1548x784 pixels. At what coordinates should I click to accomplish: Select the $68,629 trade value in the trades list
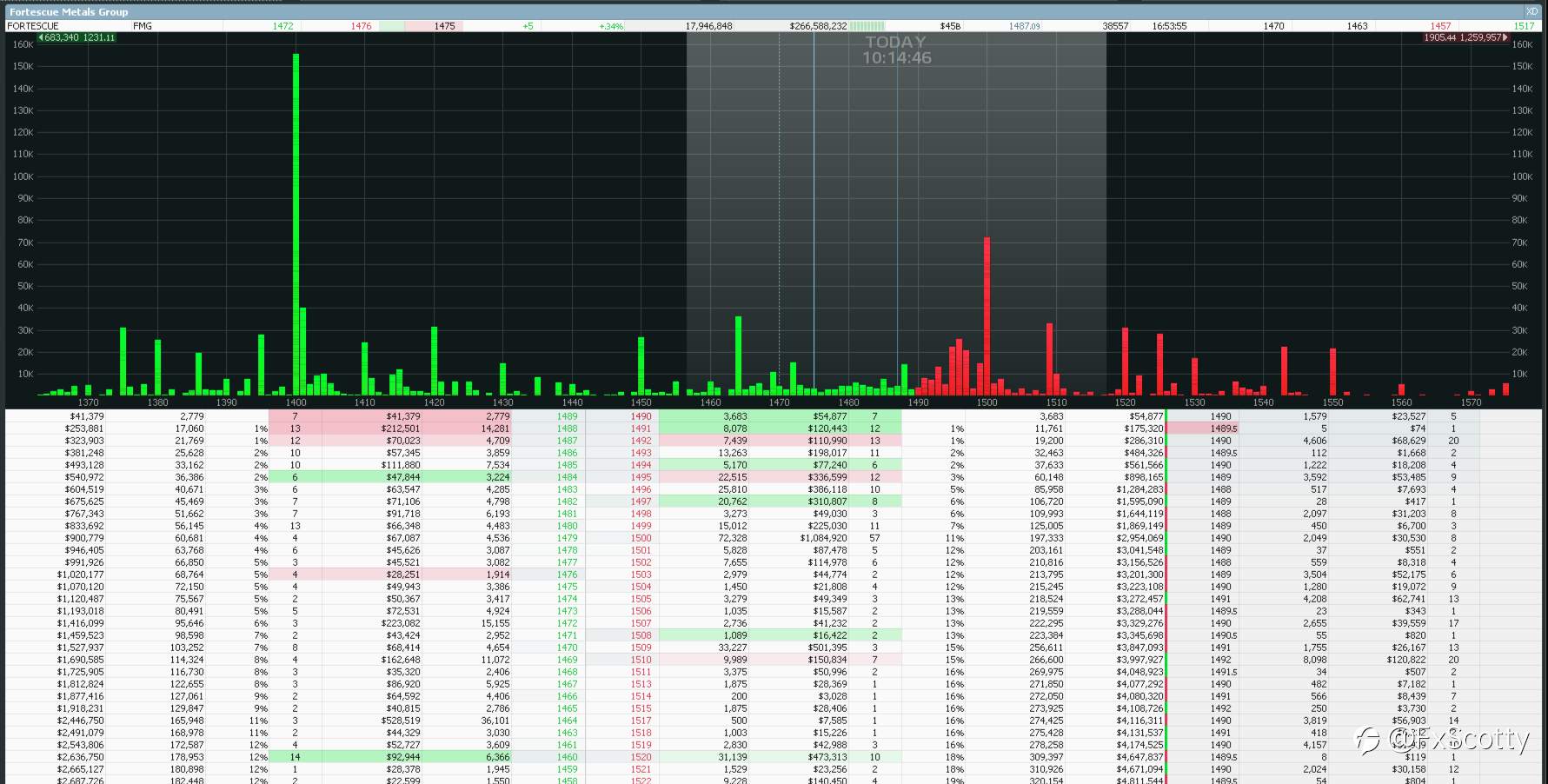[x=1409, y=441]
